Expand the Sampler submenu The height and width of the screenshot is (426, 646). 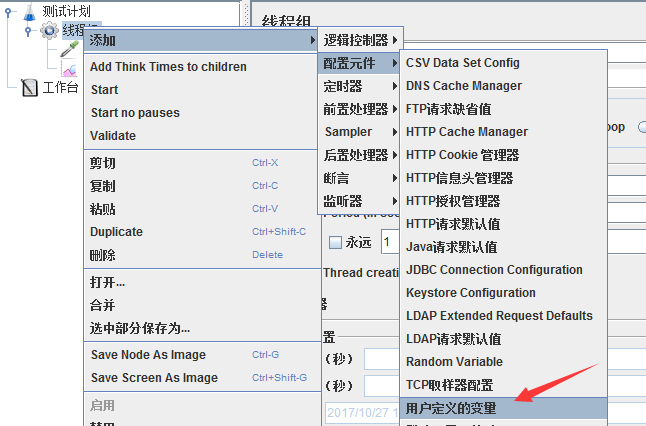(359, 132)
